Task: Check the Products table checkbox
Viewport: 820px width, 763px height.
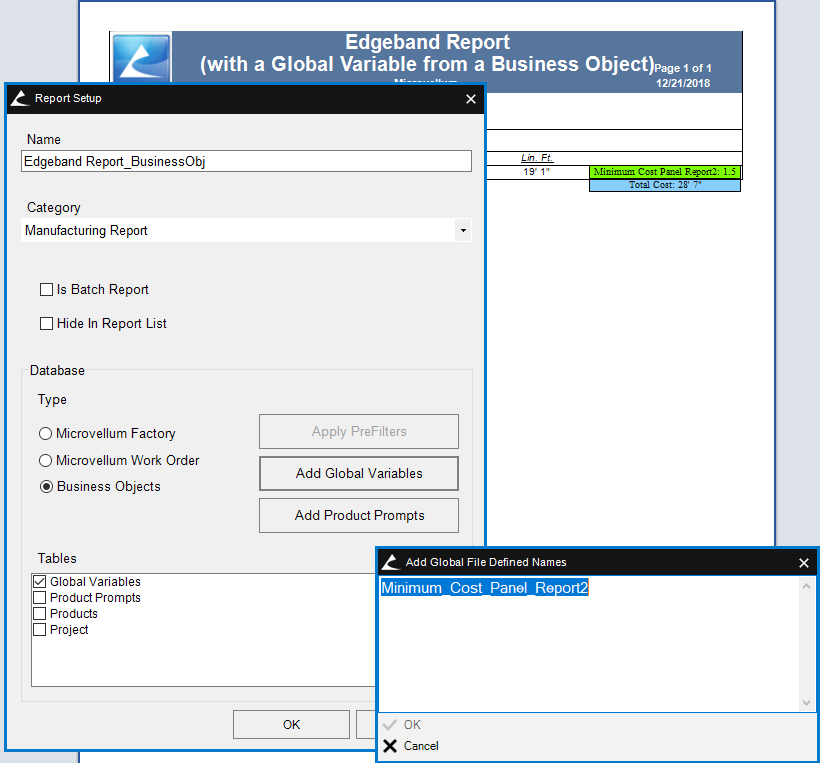Action: [40, 613]
